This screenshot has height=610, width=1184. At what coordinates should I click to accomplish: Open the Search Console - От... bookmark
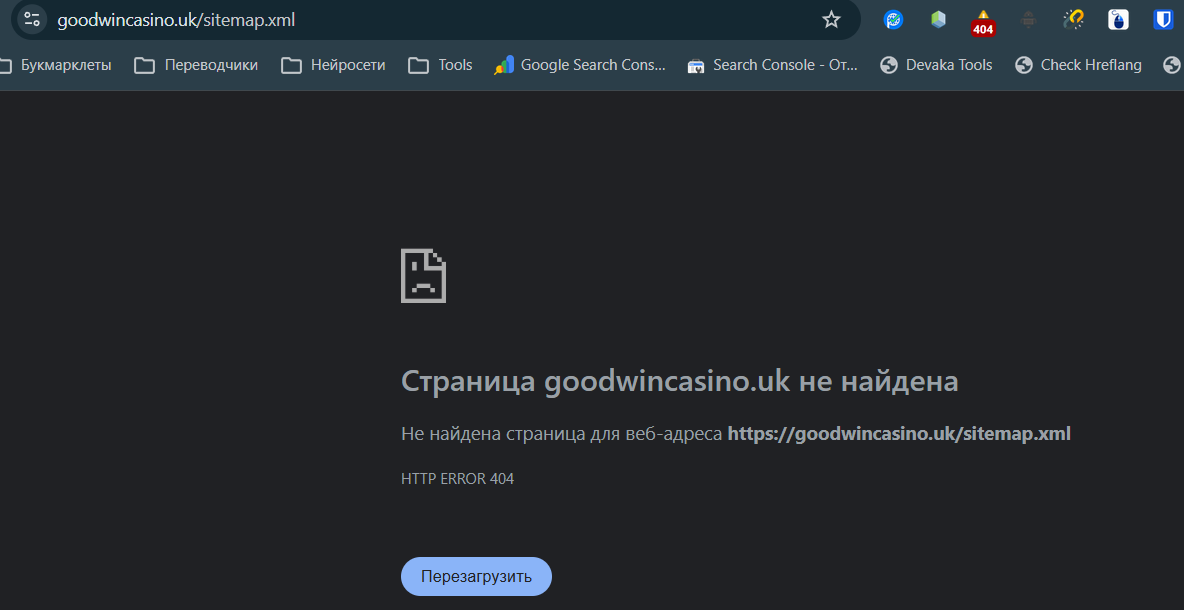click(772, 66)
